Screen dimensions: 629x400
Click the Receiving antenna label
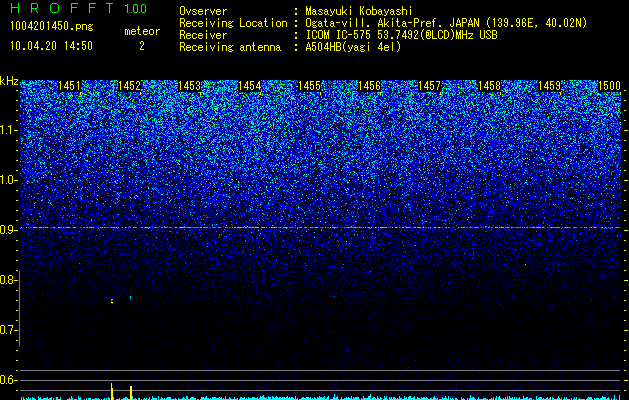tap(230, 47)
